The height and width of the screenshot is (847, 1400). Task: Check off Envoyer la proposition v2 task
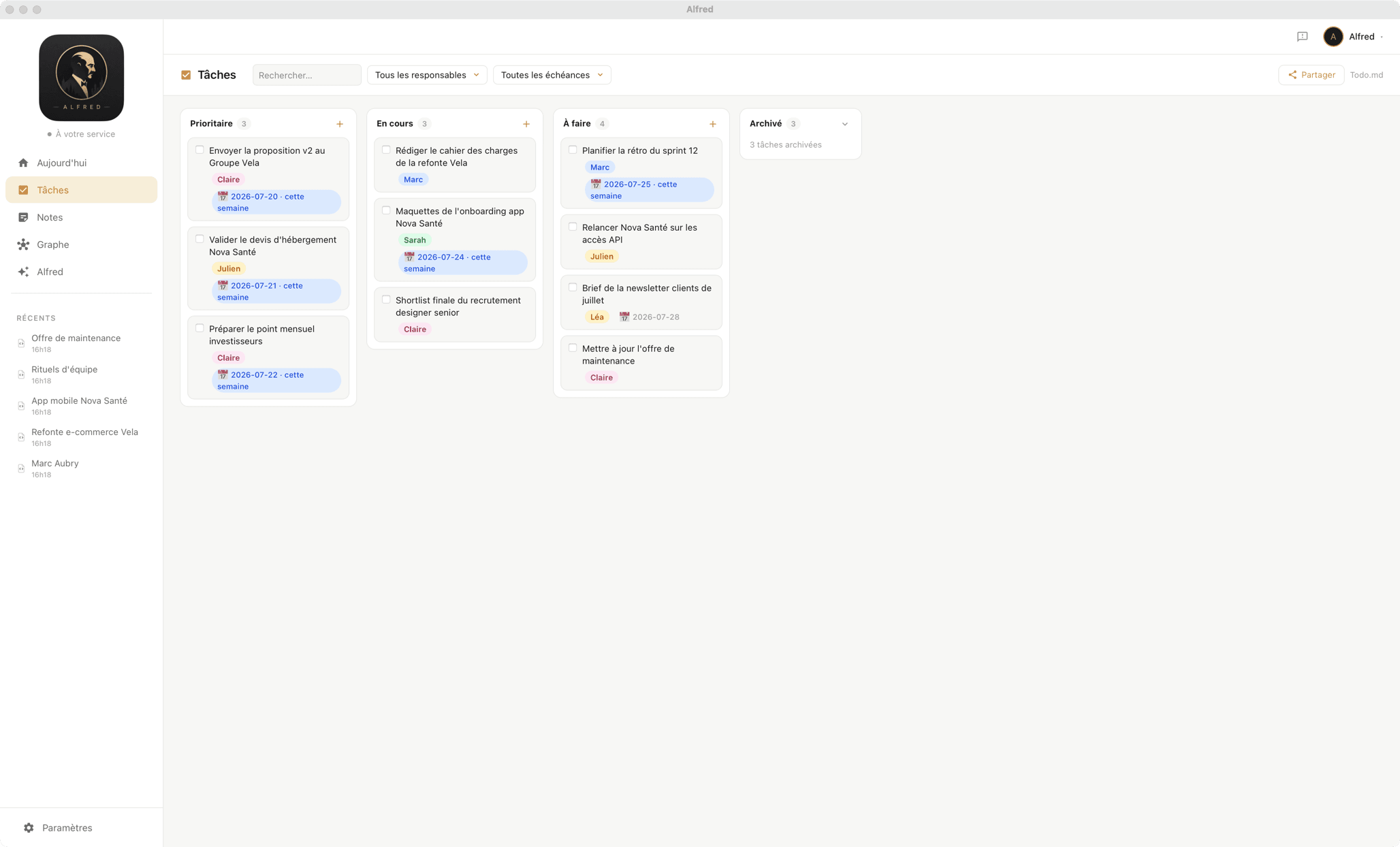[200, 150]
